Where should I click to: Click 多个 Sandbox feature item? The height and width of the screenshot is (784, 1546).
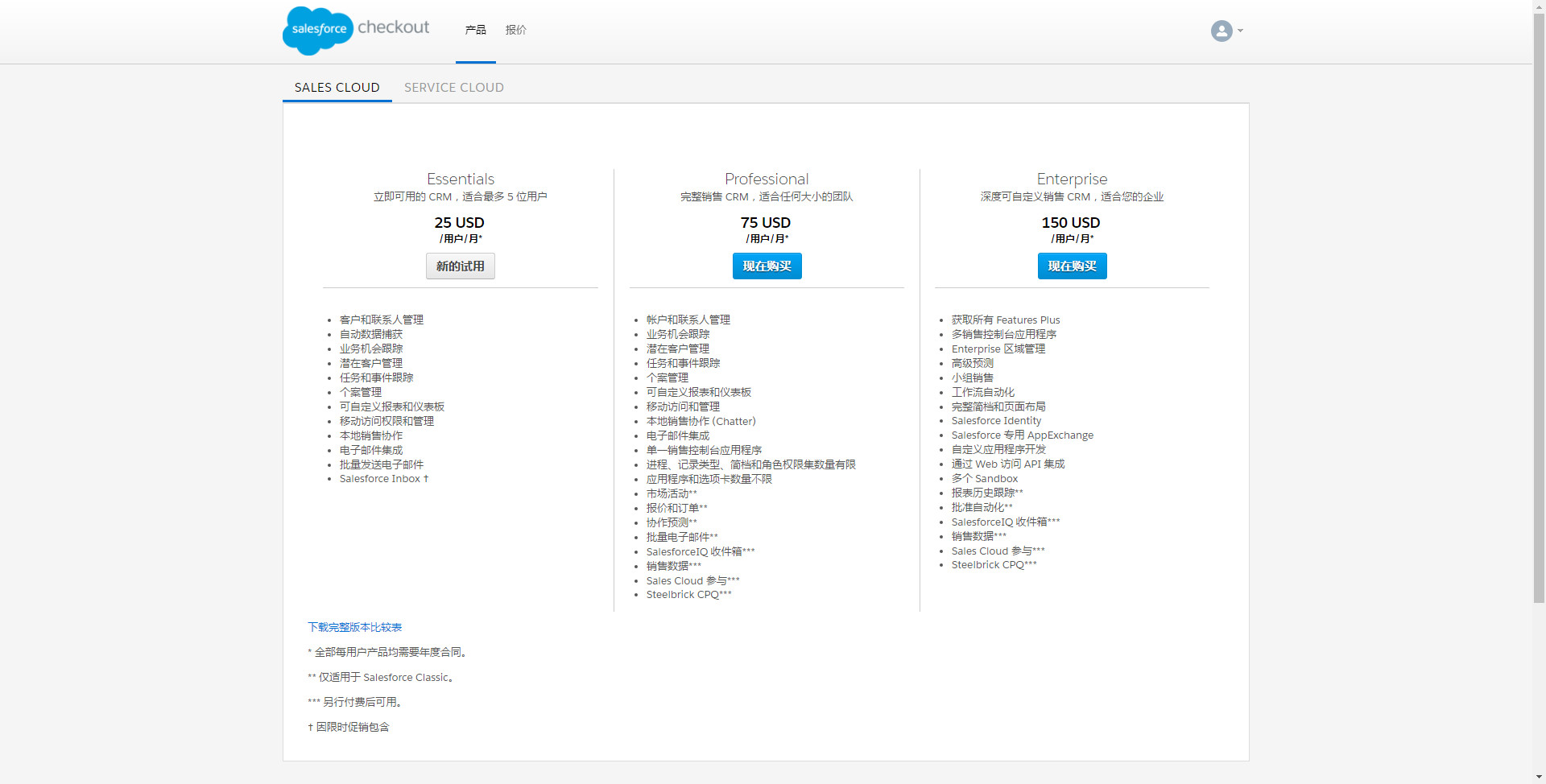click(x=985, y=479)
